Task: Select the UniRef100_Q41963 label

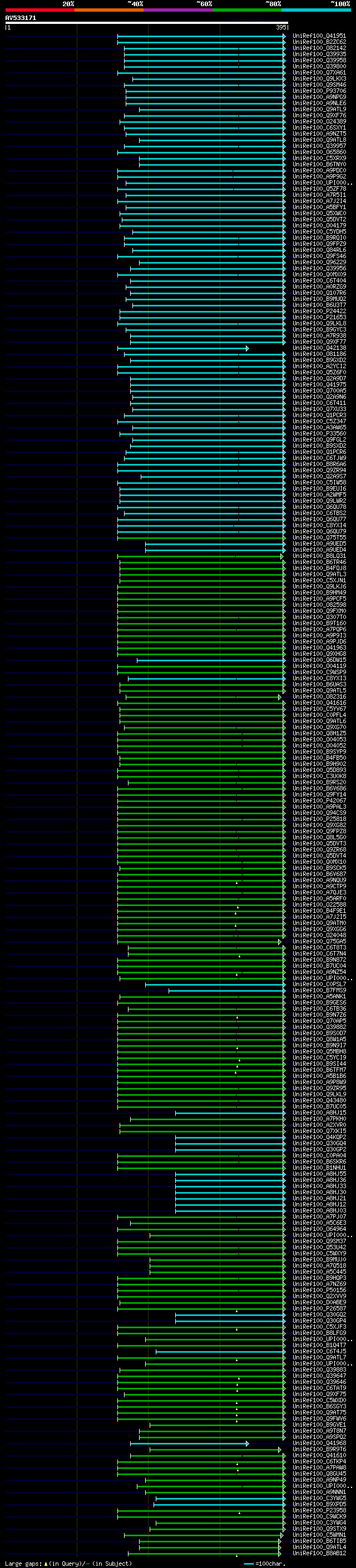Action: tap(319, 647)
